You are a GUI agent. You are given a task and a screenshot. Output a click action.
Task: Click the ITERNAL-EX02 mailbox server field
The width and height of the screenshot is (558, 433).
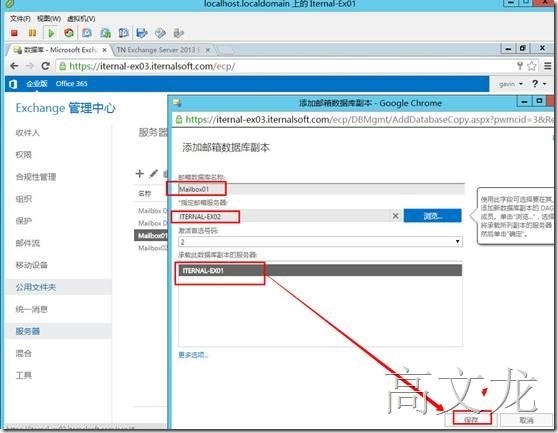(289, 216)
